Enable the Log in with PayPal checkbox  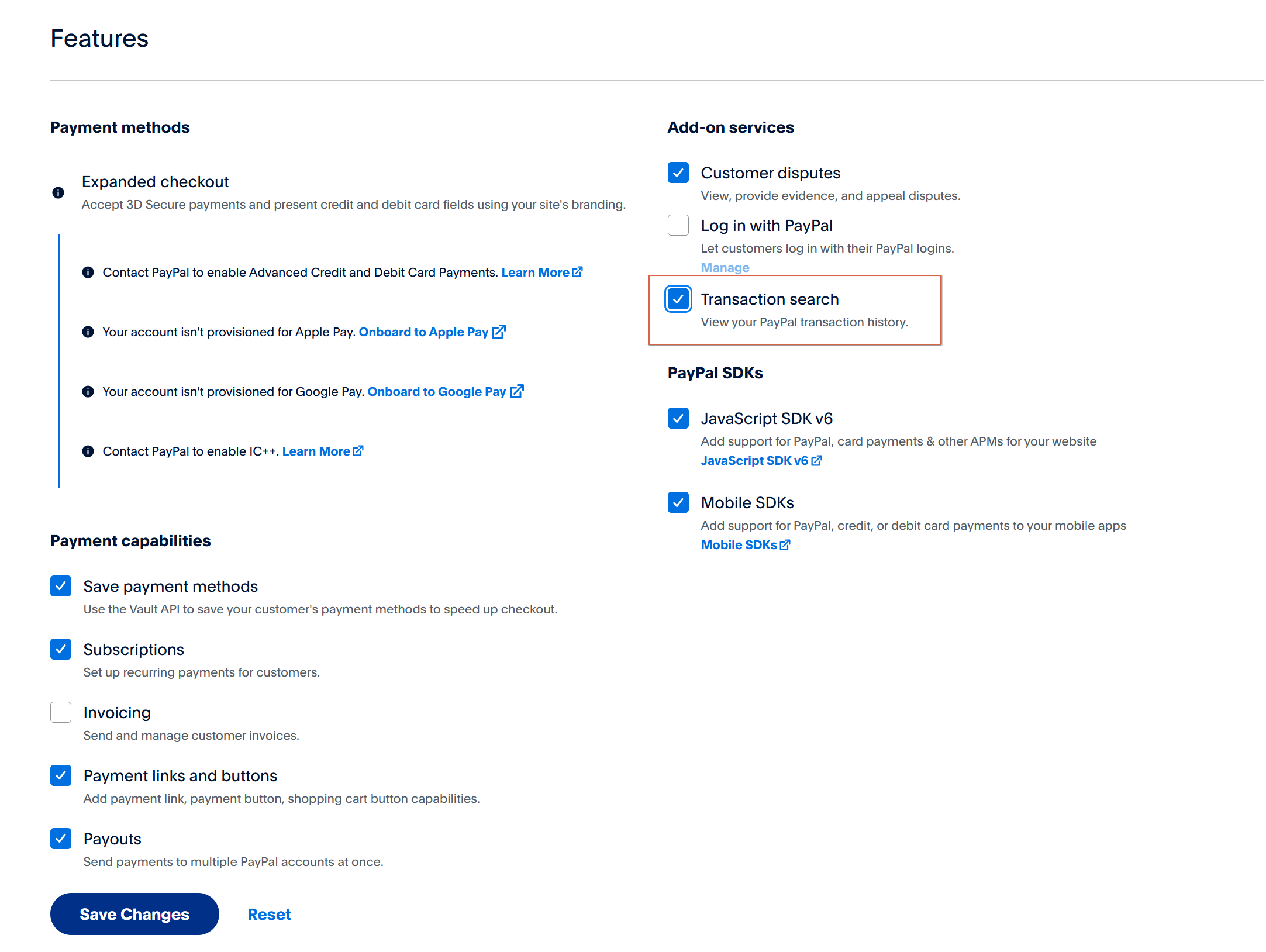(x=678, y=225)
